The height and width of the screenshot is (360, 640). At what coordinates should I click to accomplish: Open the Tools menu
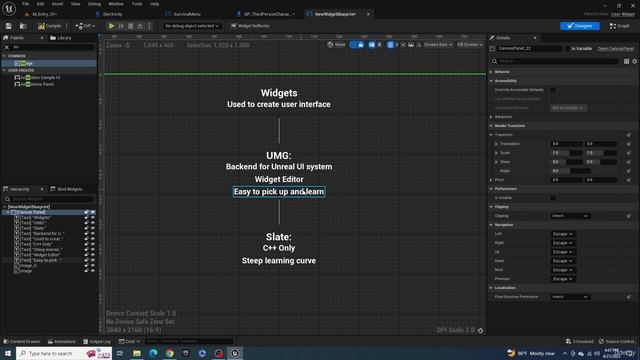(137, 4)
